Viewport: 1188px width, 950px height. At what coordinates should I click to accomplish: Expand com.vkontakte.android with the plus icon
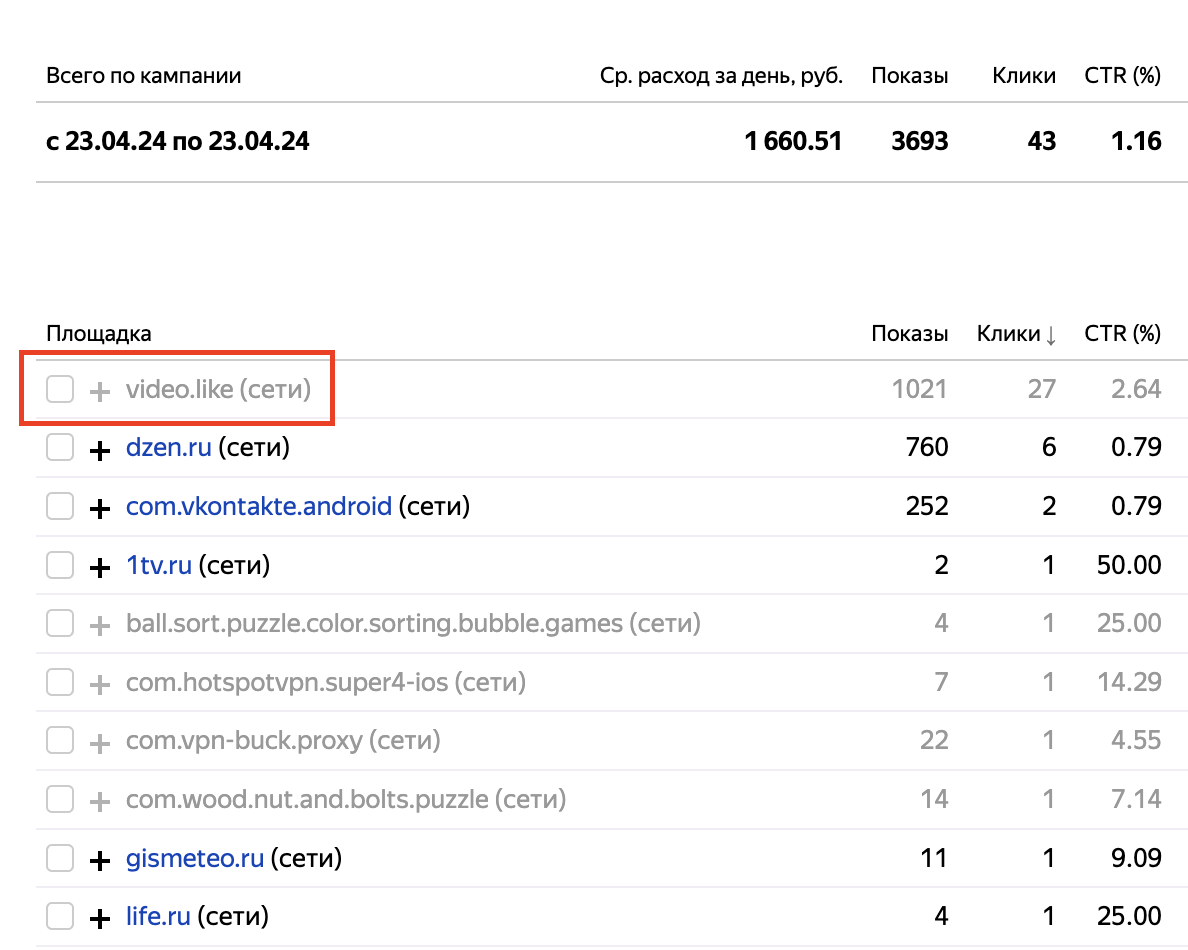coord(99,508)
